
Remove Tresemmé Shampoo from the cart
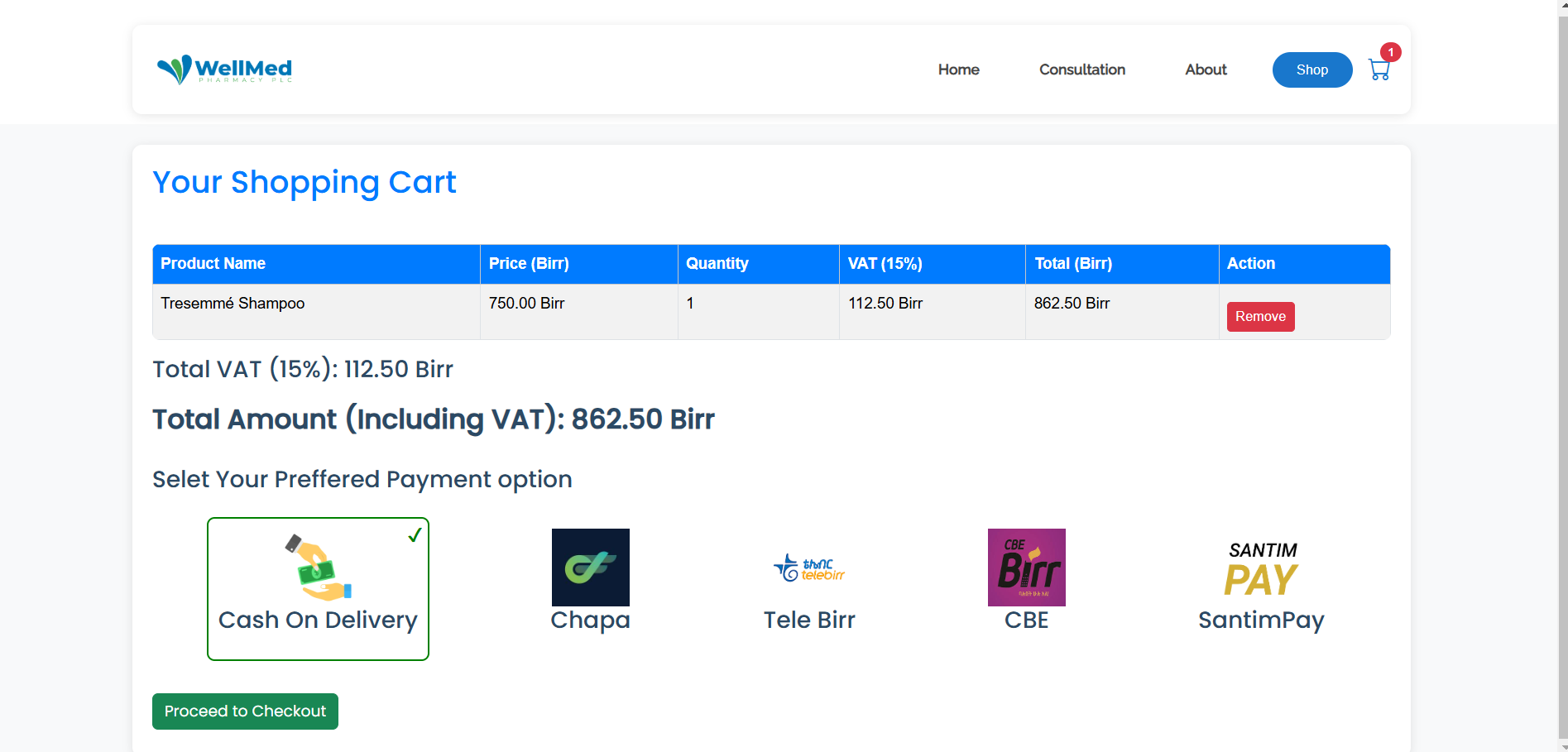click(x=1260, y=317)
